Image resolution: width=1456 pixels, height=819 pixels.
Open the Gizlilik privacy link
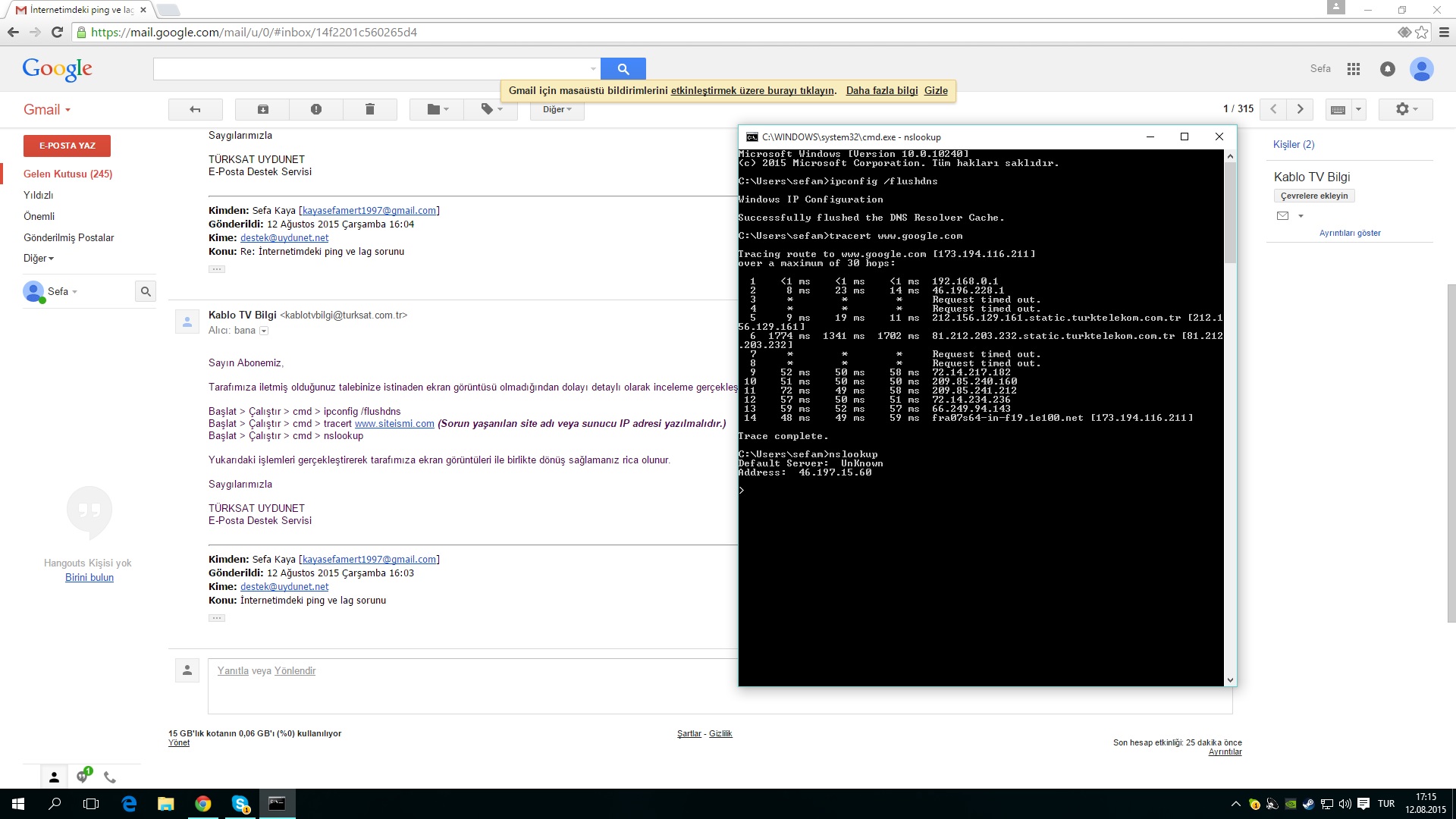(720, 734)
